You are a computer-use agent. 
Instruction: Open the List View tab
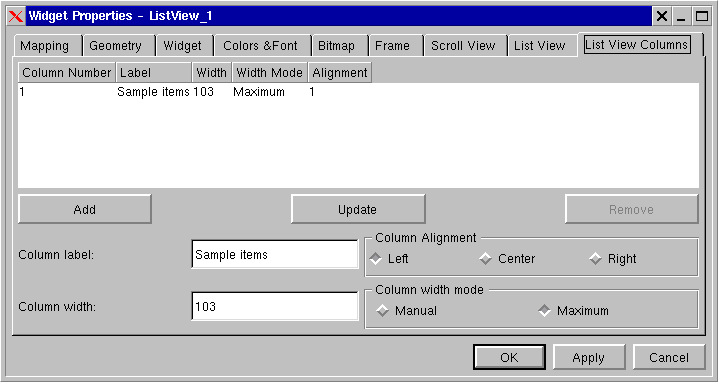pyautogui.click(x=542, y=46)
